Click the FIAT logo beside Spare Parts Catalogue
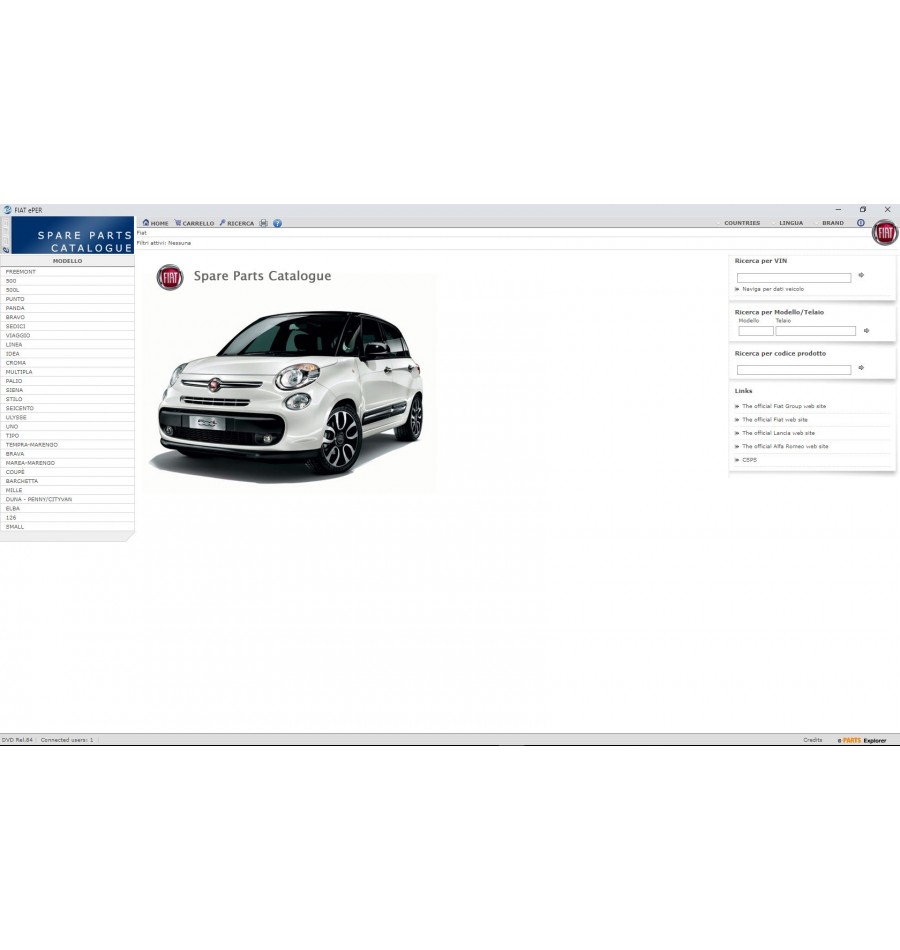 tap(170, 277)
